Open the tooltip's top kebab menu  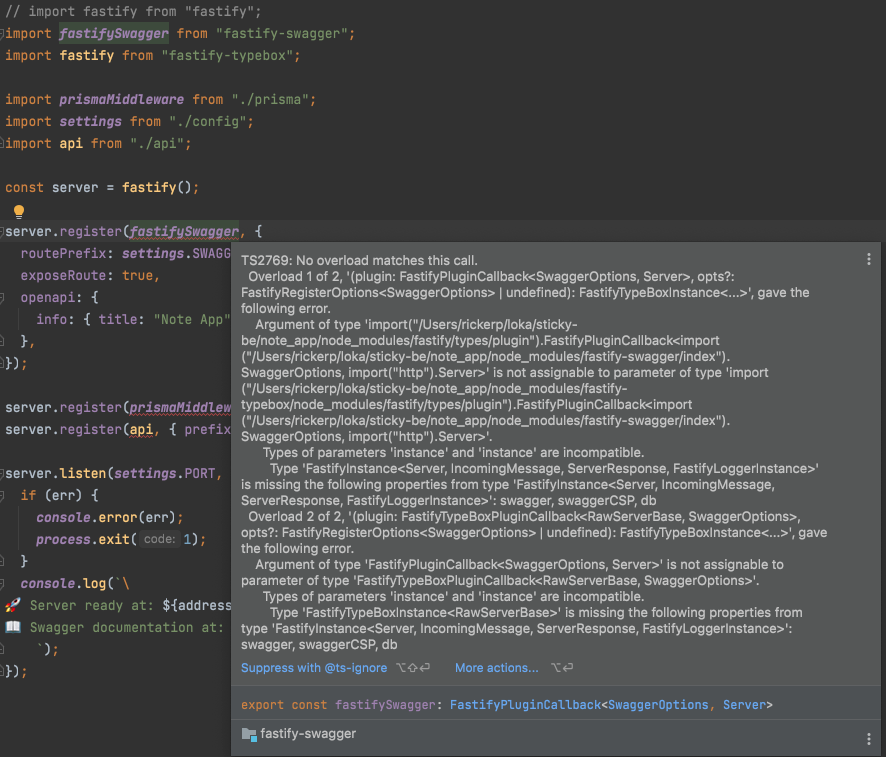pos(868,259)
